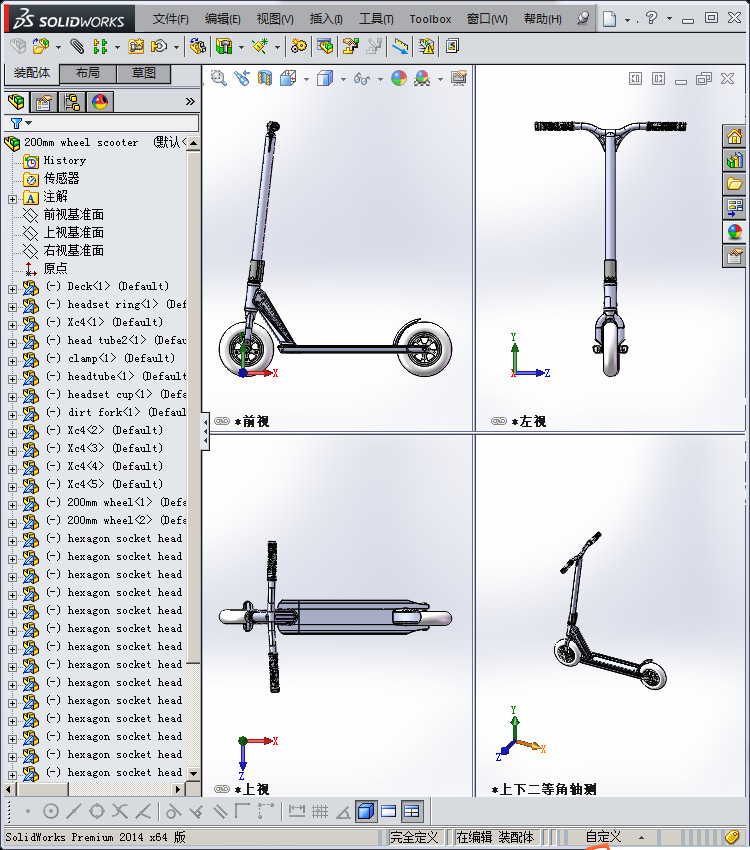Image resolution: width=750 pixels, height=850 pixels.
Task: Click the SolidWorks Resources home icon
Action: [x=734, y=137]
